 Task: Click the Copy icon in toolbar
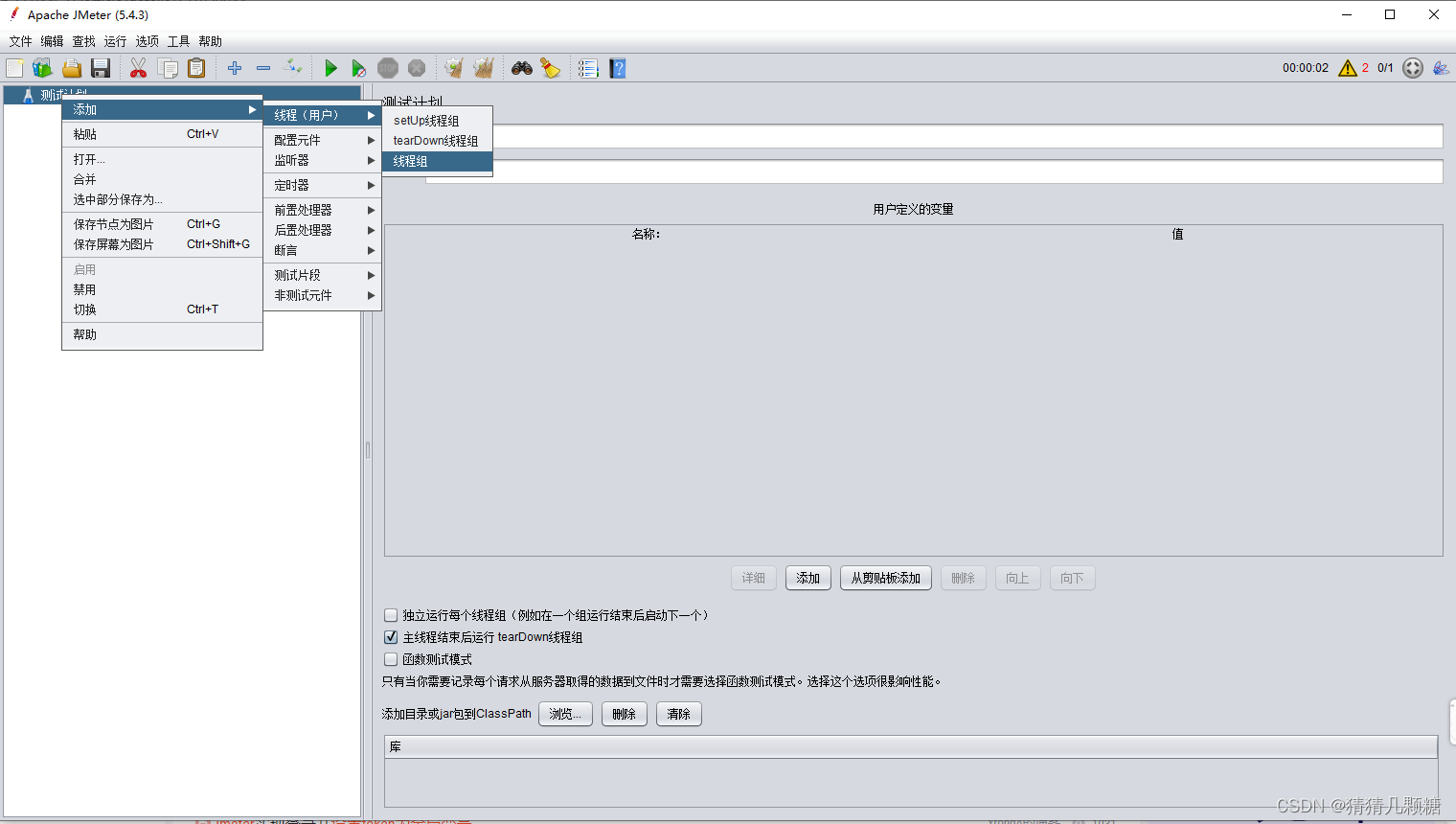(x=168, y=68)
